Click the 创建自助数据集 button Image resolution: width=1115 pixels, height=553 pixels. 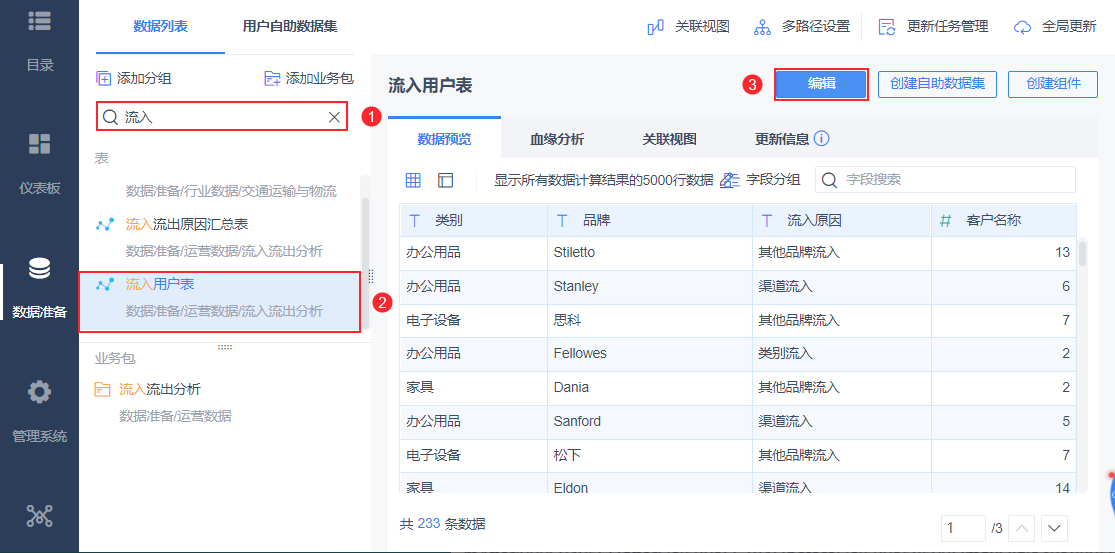pos(937,84)
